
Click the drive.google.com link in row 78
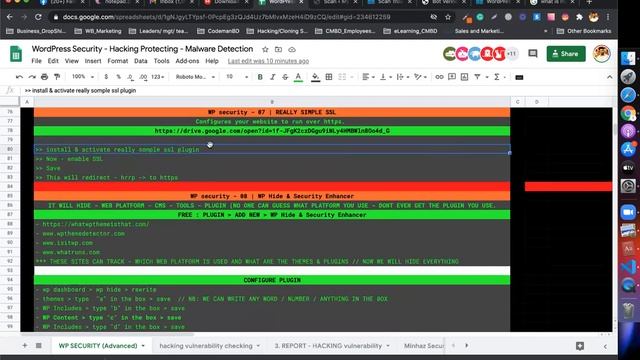[272, 131]
